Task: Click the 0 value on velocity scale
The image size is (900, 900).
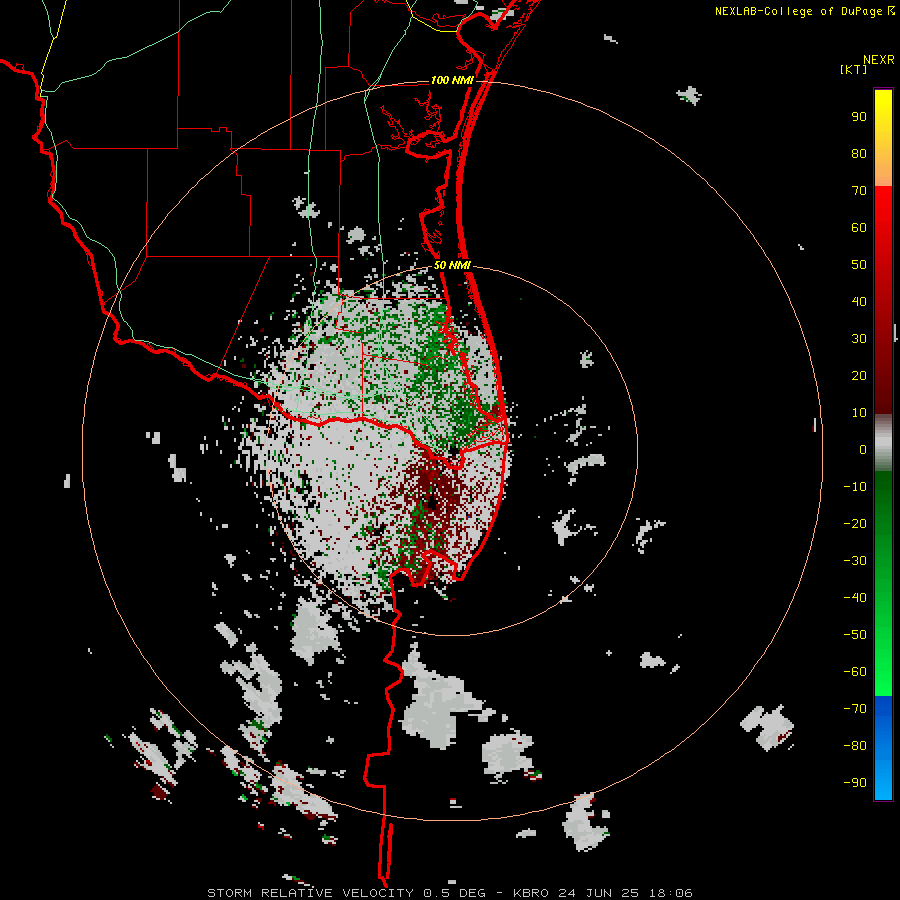Action: pyautogui.click(x=863, y=449)
